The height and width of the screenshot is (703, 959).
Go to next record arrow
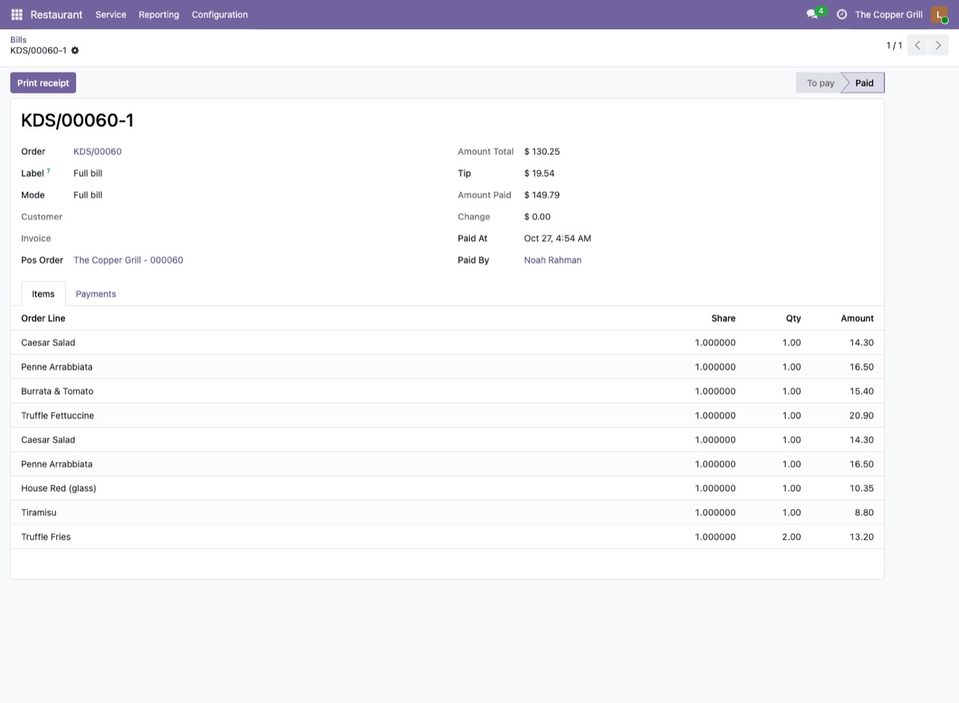(x=938, y=45)
